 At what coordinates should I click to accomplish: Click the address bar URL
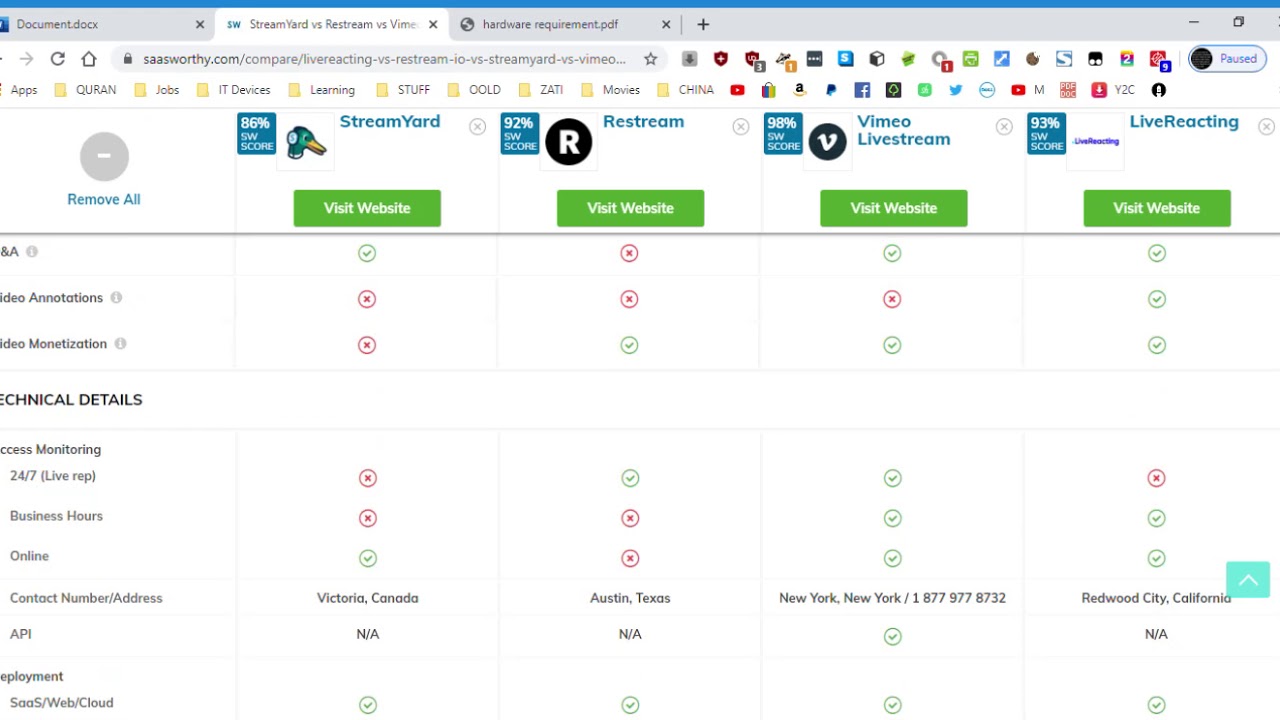coord(384,59)
